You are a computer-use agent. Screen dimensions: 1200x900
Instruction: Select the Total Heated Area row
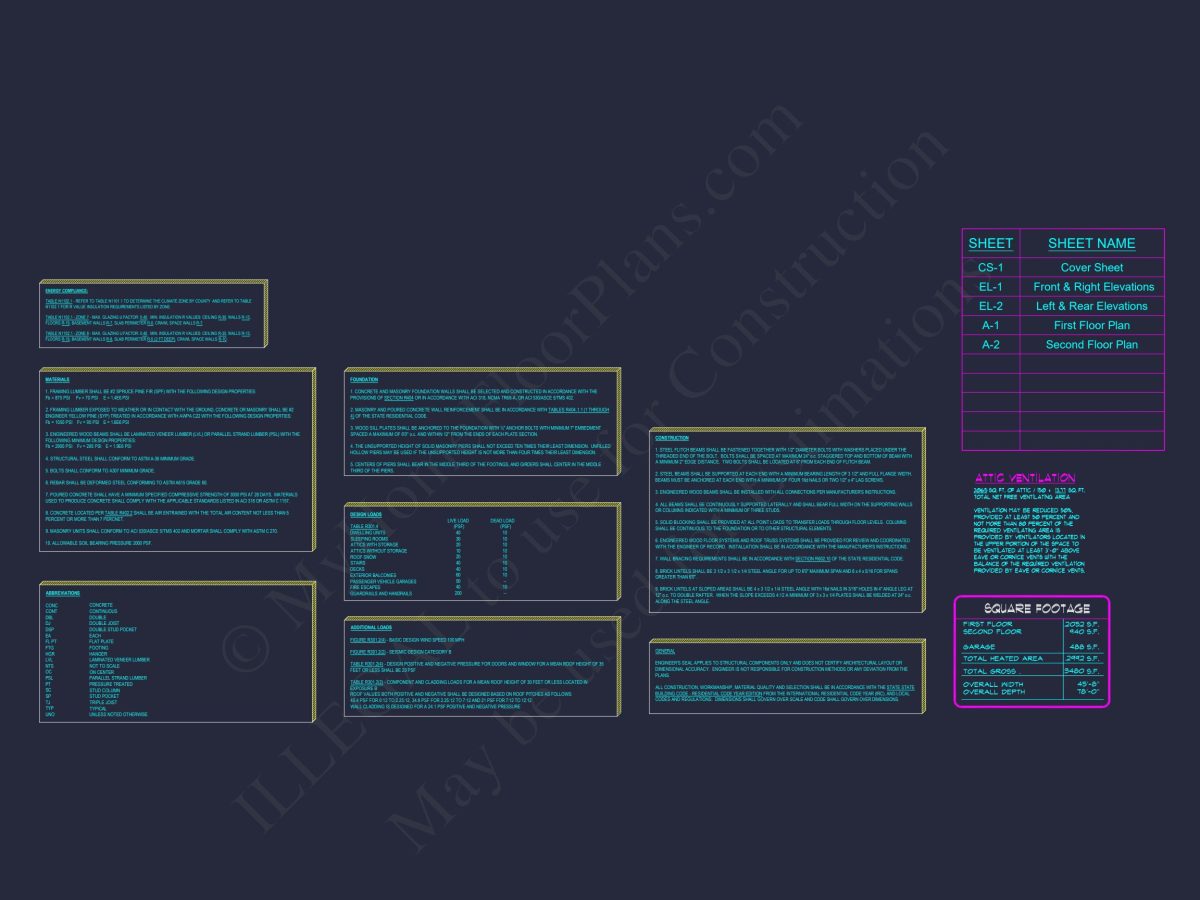(1031, 658)
